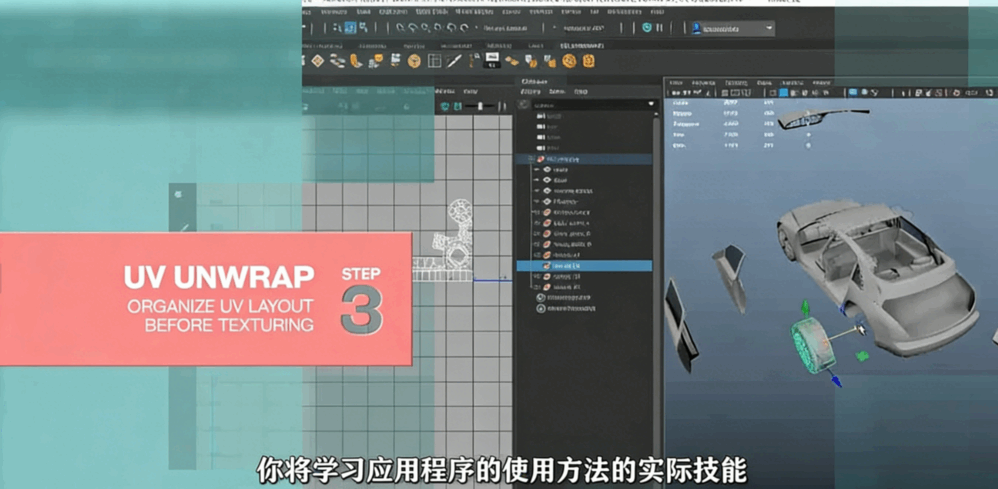Open the account dropdown arrow in status line
This screenshot has width=998, height=489.
pyautogui.click(x=769, y=28)
